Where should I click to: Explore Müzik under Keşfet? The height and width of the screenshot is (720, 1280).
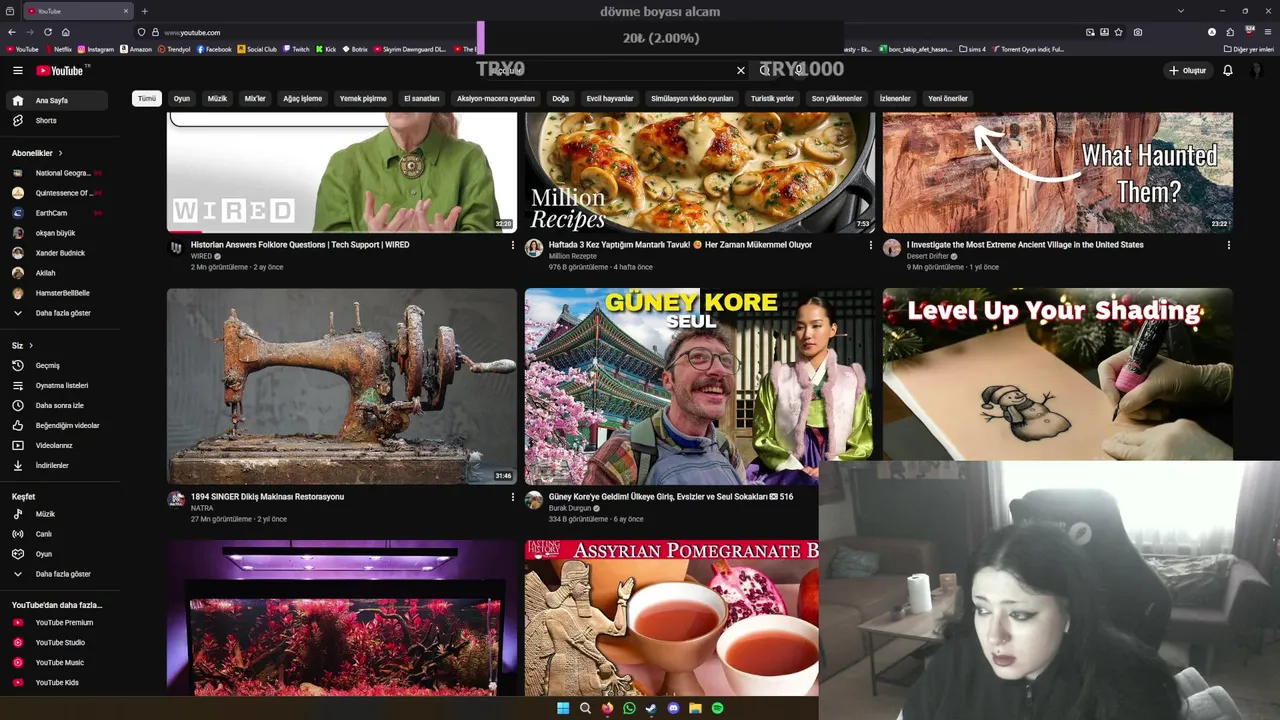coord(55,514)
